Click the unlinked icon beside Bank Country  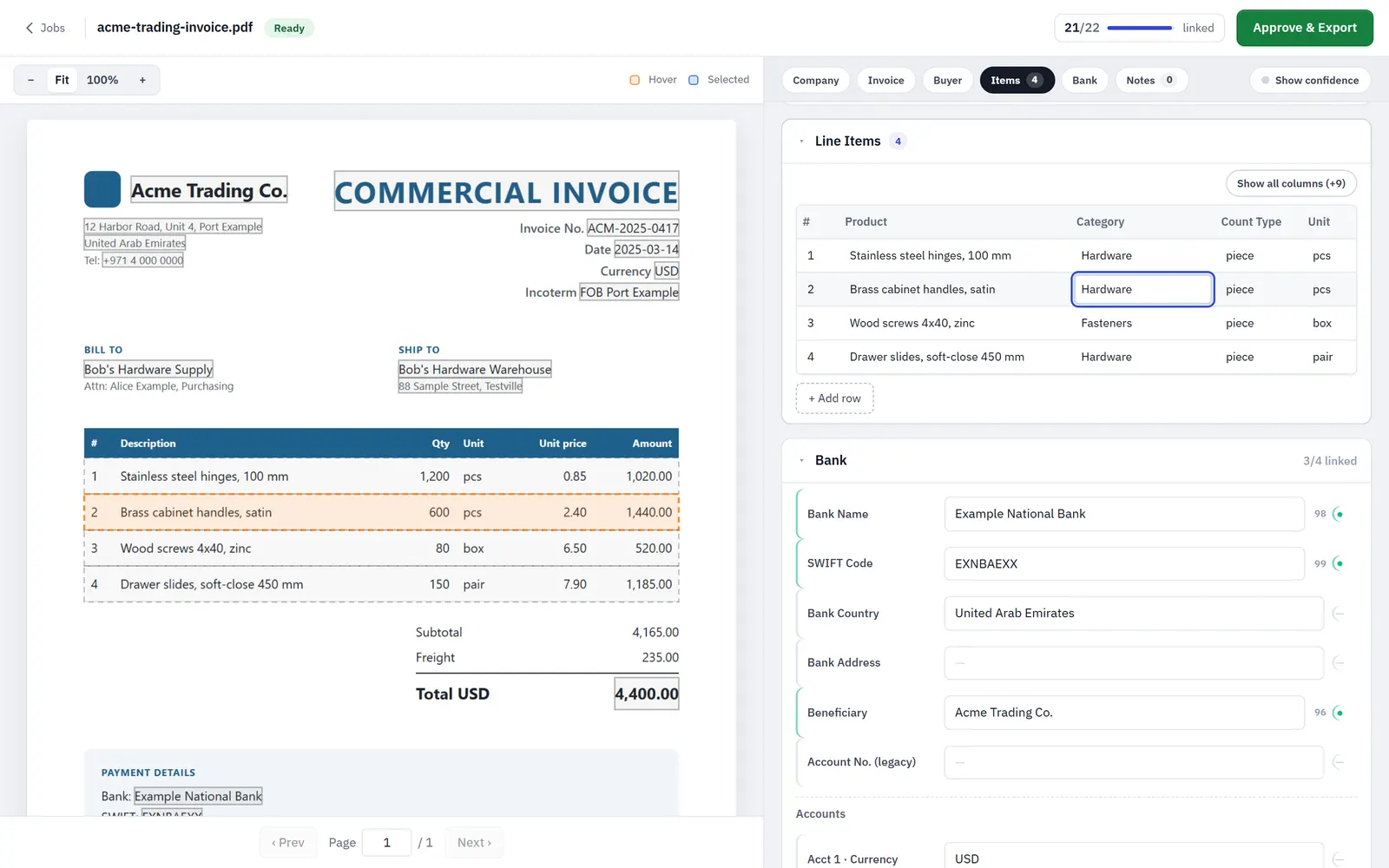1339,613
